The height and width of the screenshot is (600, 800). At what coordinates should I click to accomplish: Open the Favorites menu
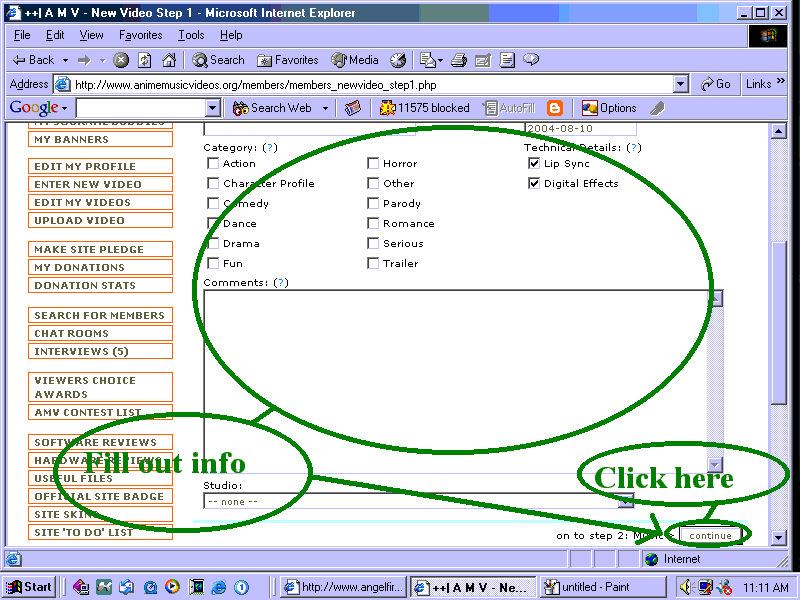[140, 35]
